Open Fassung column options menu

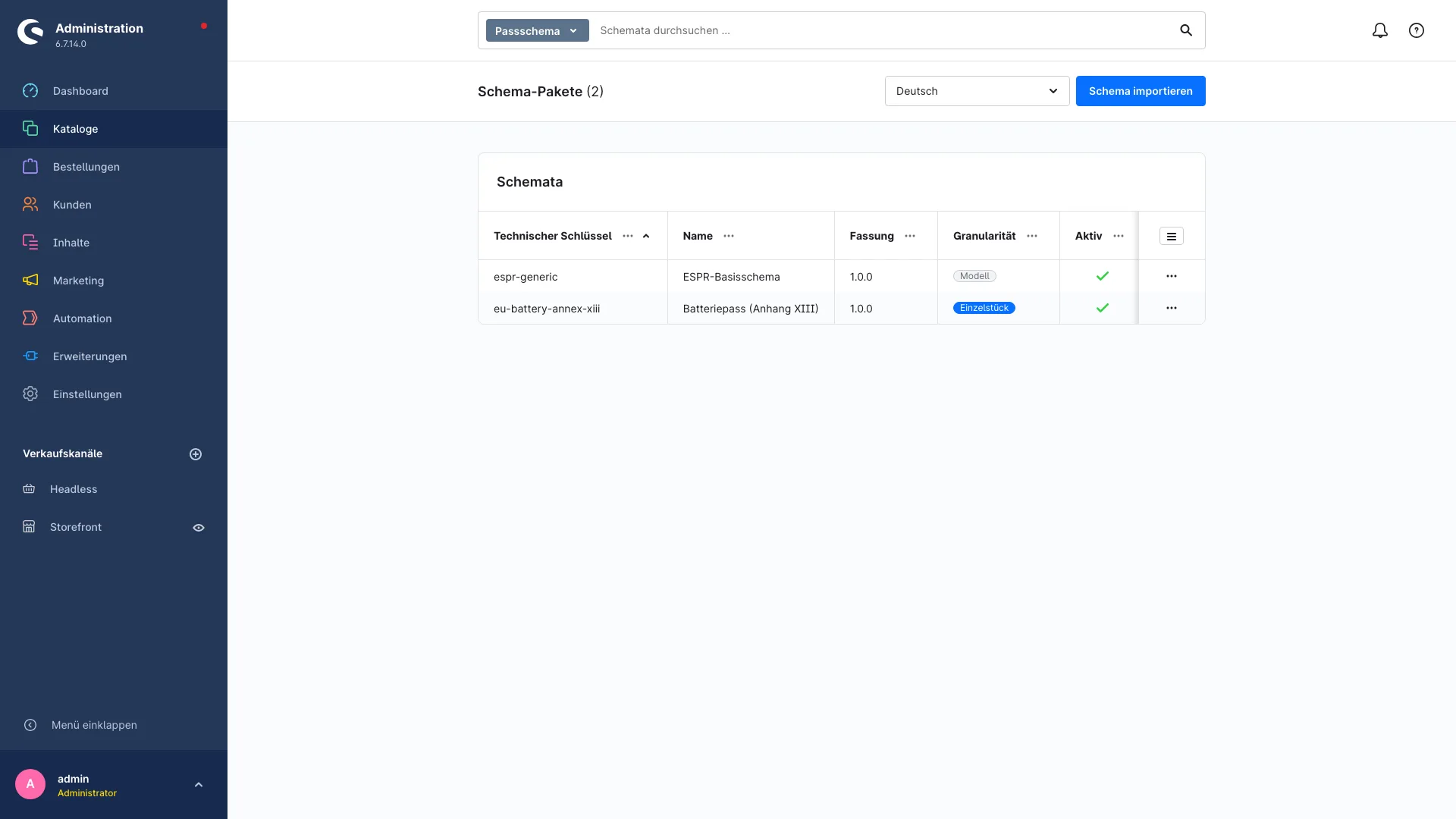coord(910,237)
